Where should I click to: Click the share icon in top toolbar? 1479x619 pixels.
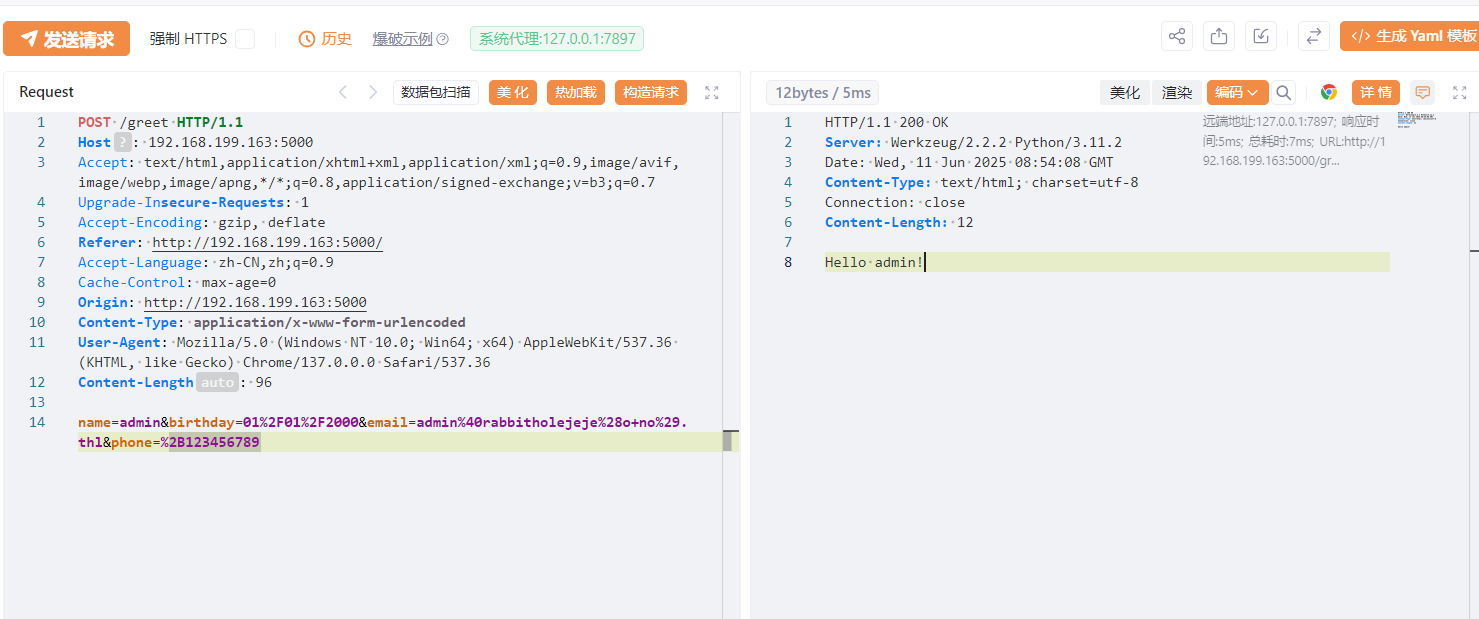tap(1177, 37)
